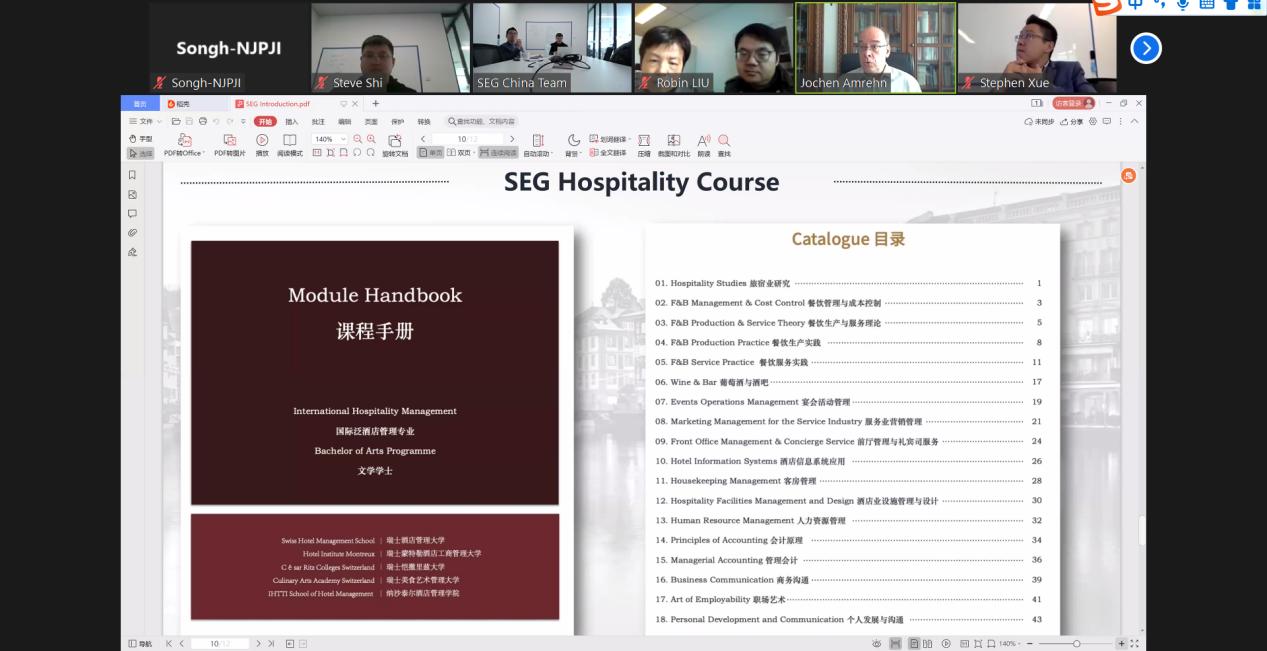Viewport: 1267px width, 651px height.
Task: Click the Compress tool (压缩)
Action: [x=644, y=146]
